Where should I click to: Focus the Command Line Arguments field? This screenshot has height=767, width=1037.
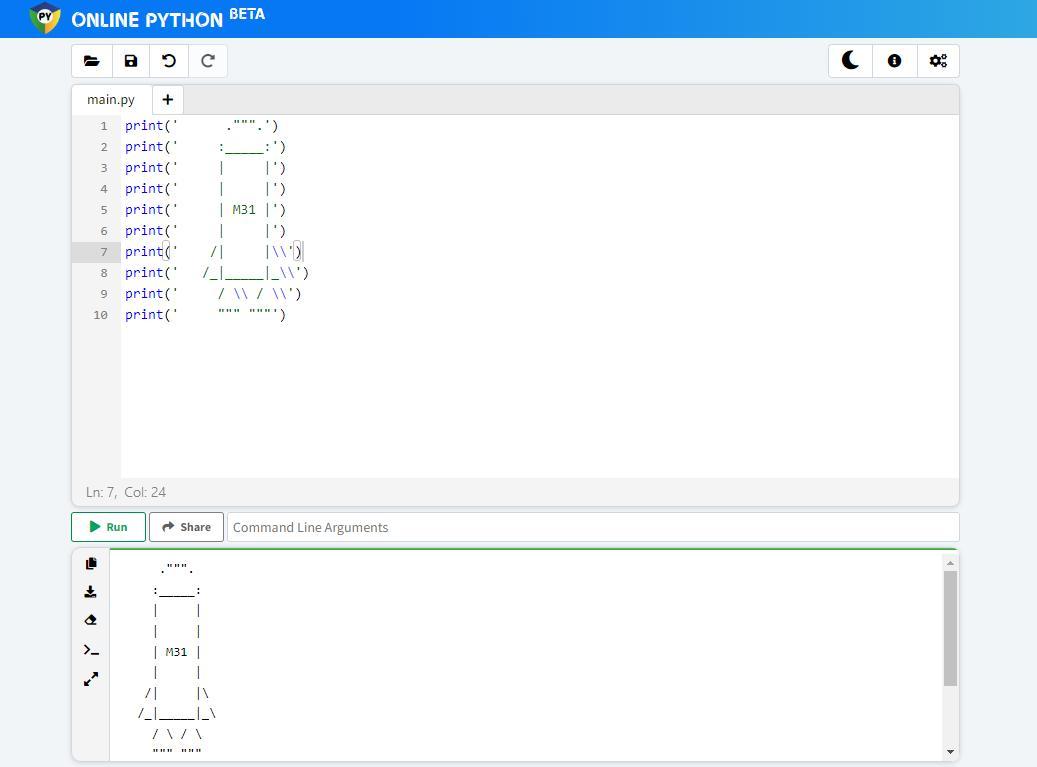(592, 527)
